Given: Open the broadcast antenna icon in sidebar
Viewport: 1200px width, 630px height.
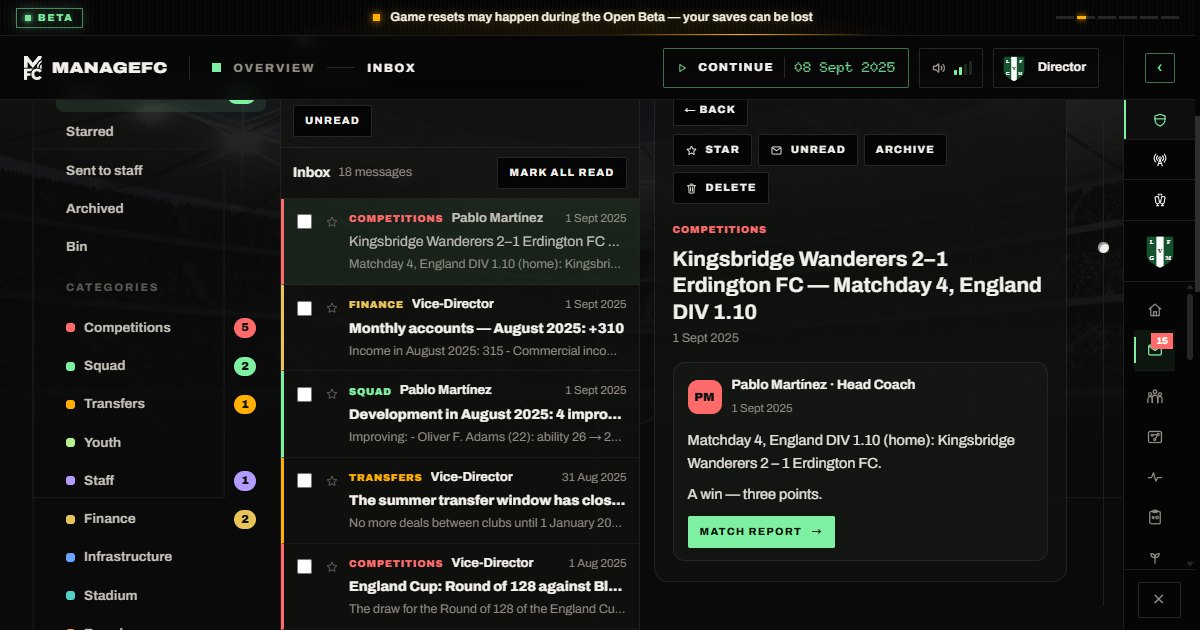Looking at the screenshot, I should pos(1159,159).
